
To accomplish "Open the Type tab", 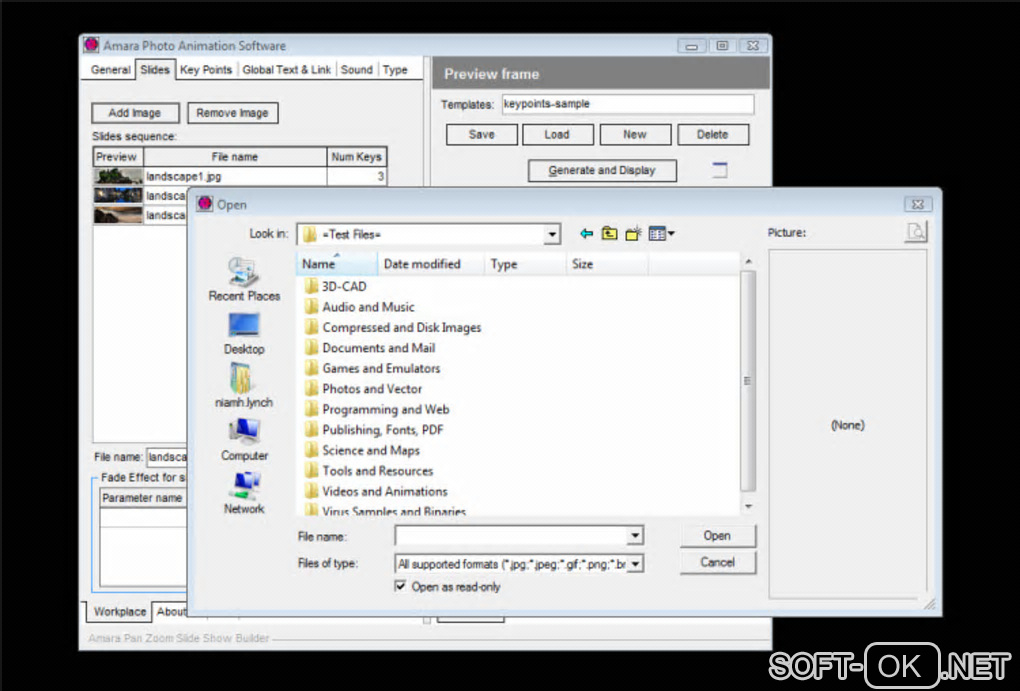I will pyautogui.click(x=395, y=70).
